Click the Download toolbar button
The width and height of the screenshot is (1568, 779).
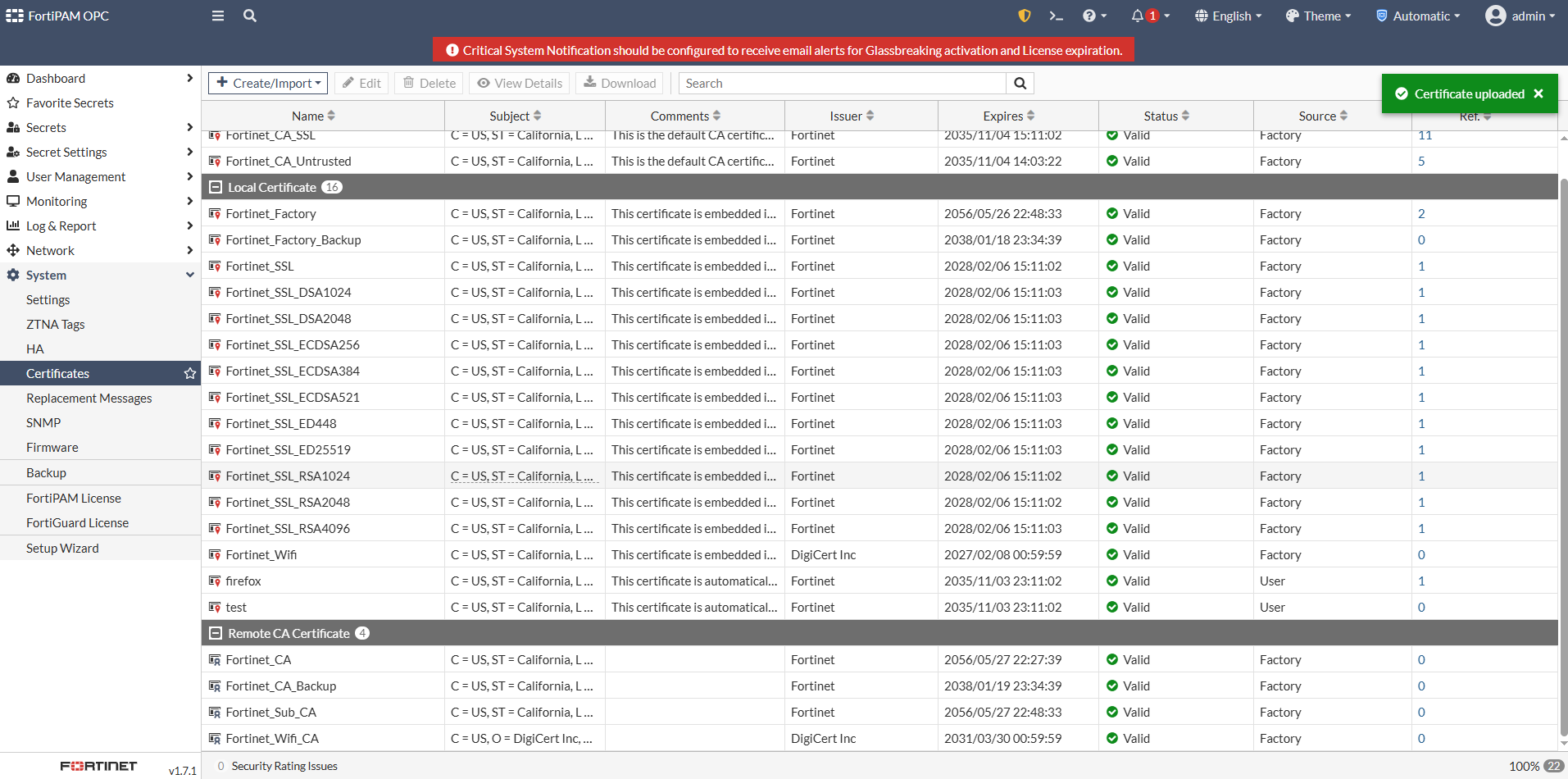(620, 83)
